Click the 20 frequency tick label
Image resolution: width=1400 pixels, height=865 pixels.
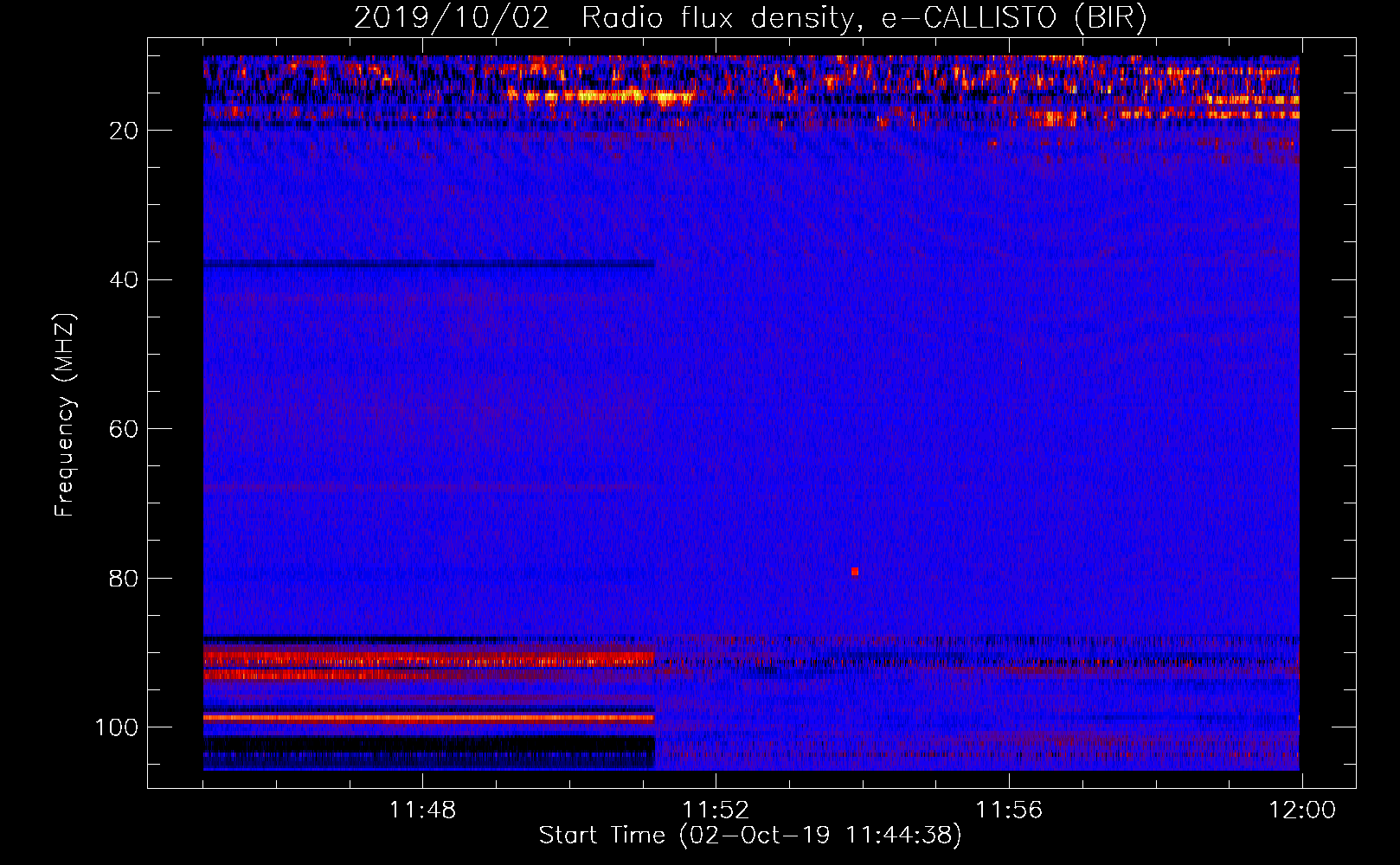point(124,131)
